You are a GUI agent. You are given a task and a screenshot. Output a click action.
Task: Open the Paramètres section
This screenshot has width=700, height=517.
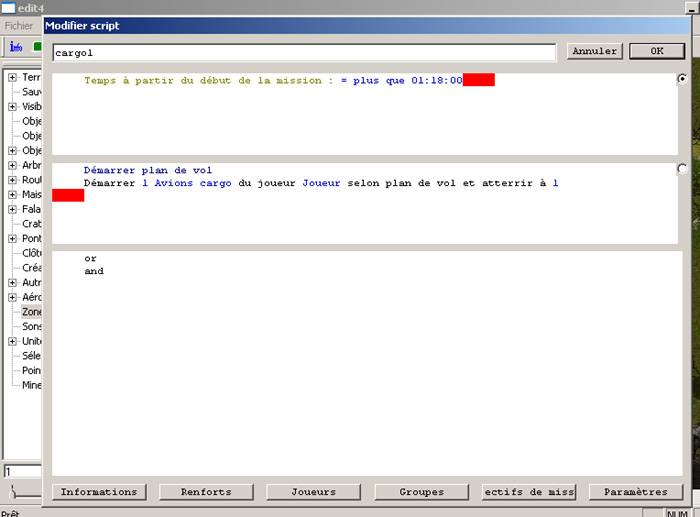pyautogui.click(x=636, y=492)
